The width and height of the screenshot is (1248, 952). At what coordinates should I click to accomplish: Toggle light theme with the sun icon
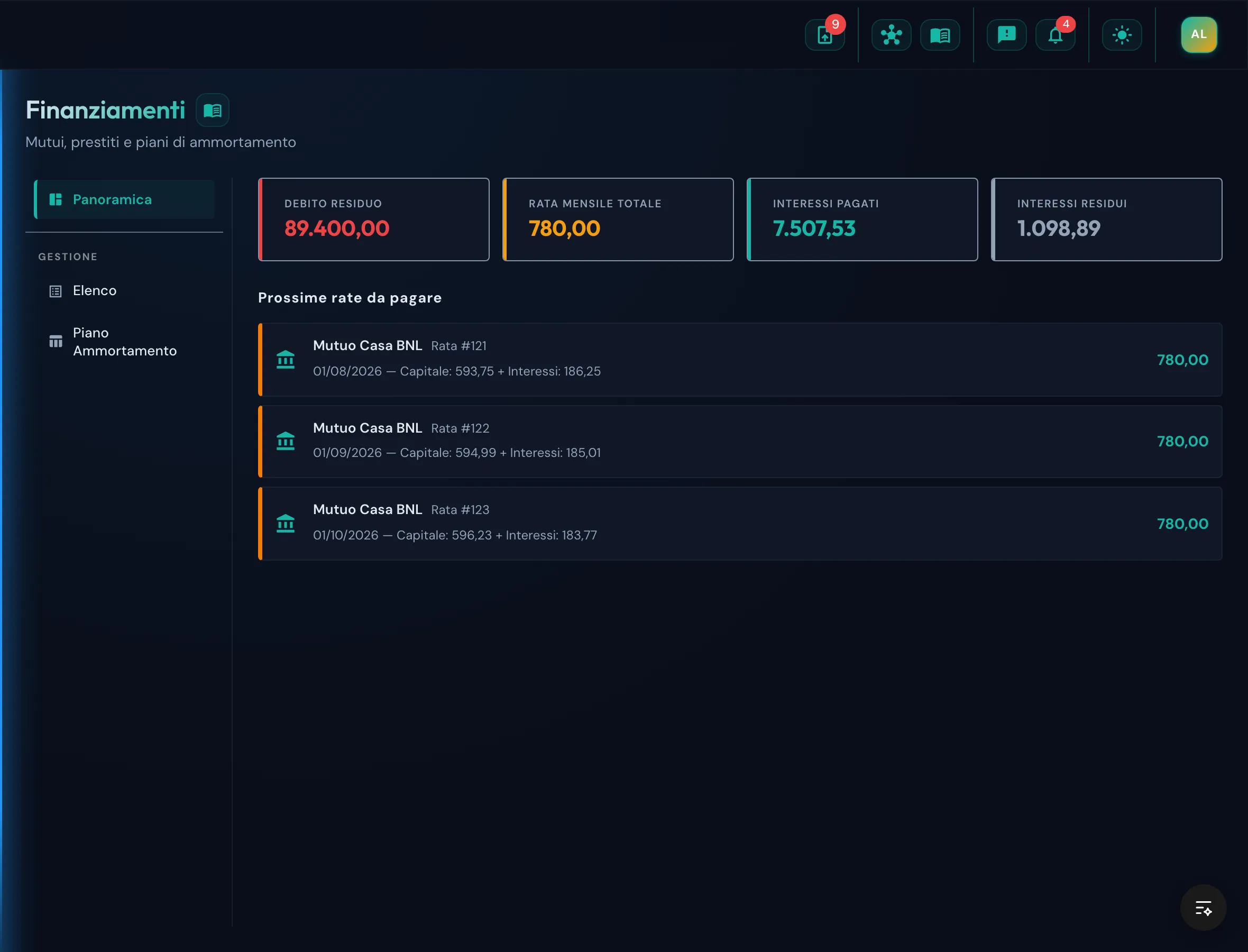(x=1122, y=35)
